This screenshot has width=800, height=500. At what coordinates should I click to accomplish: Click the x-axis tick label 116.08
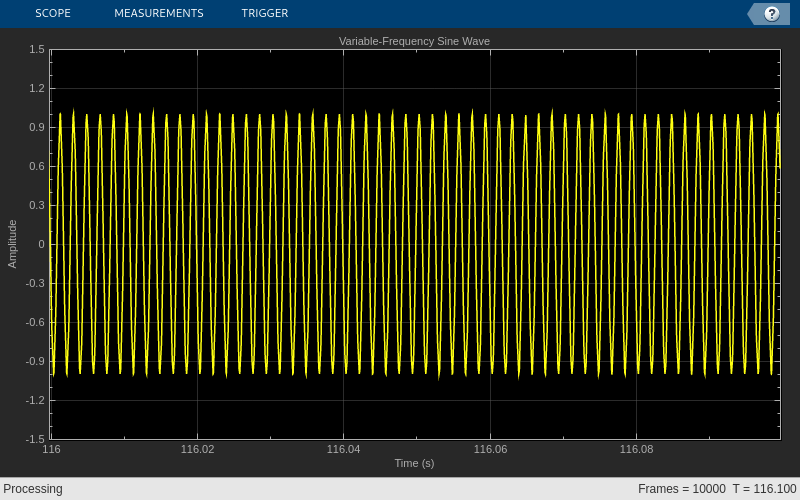pos(636,449)
